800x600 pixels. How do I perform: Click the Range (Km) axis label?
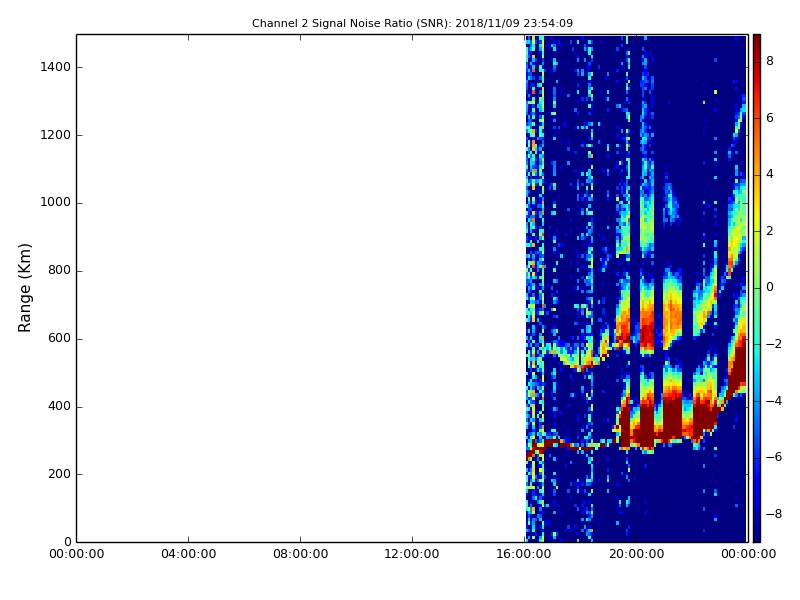[x=24, y=288]
